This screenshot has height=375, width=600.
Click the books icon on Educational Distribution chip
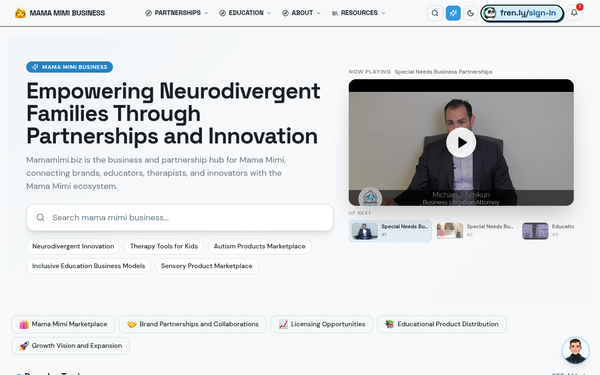(x=390, y=324)
